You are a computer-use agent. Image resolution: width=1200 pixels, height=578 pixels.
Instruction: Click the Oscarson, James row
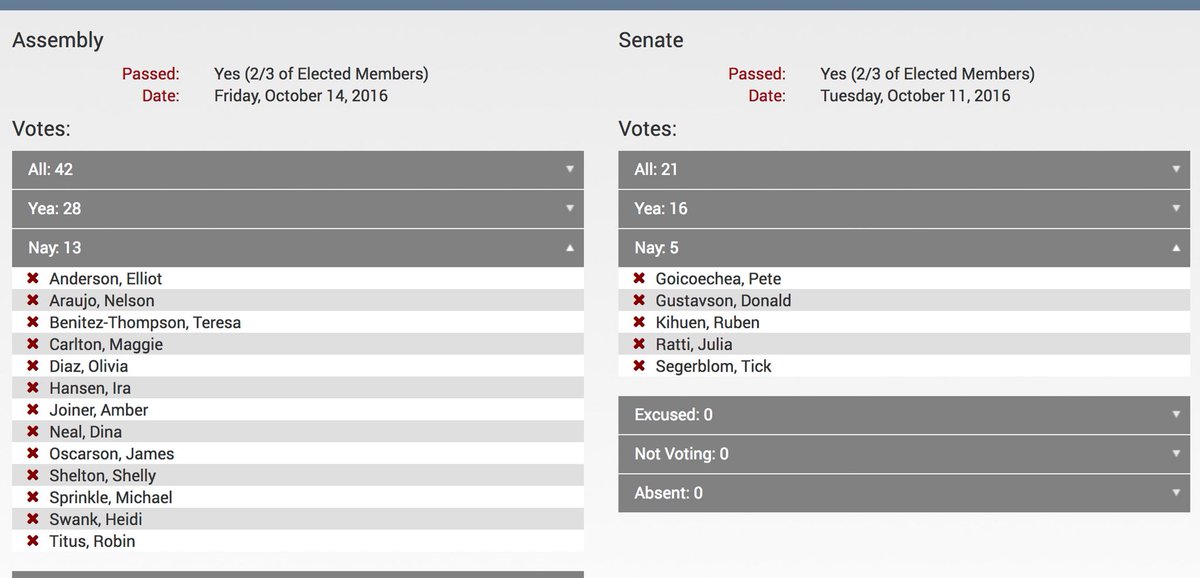111,454
